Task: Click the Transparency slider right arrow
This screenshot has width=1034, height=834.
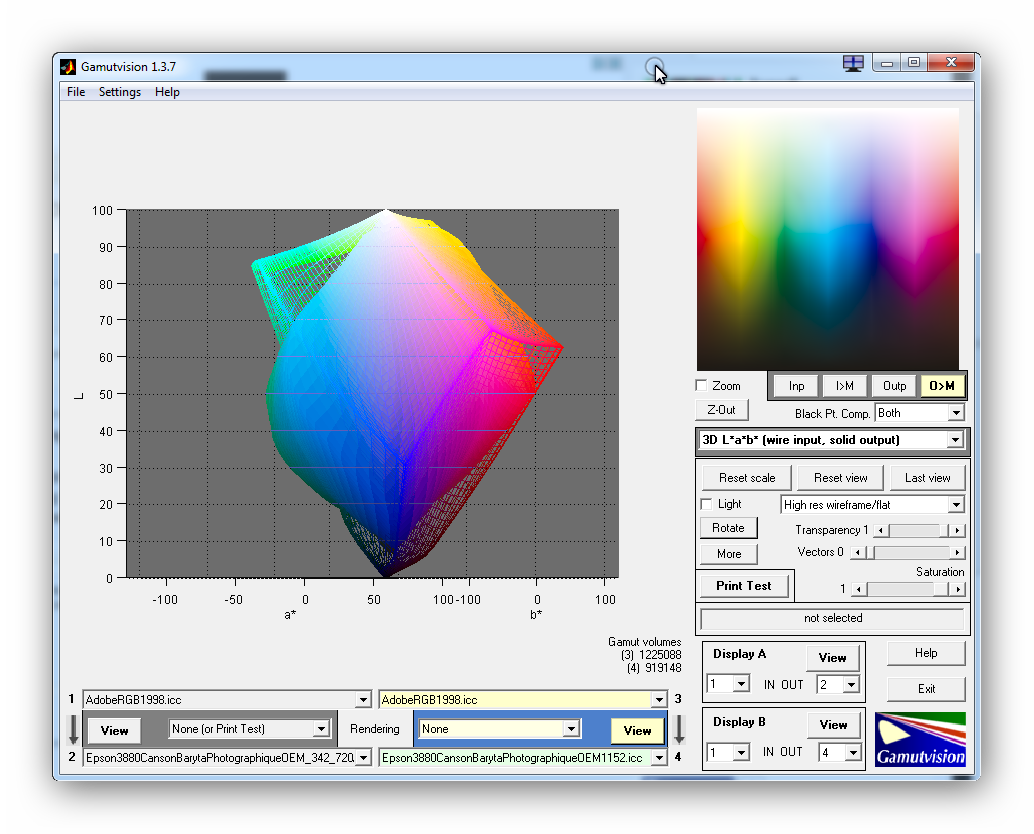Action: [x=957, y=531]
